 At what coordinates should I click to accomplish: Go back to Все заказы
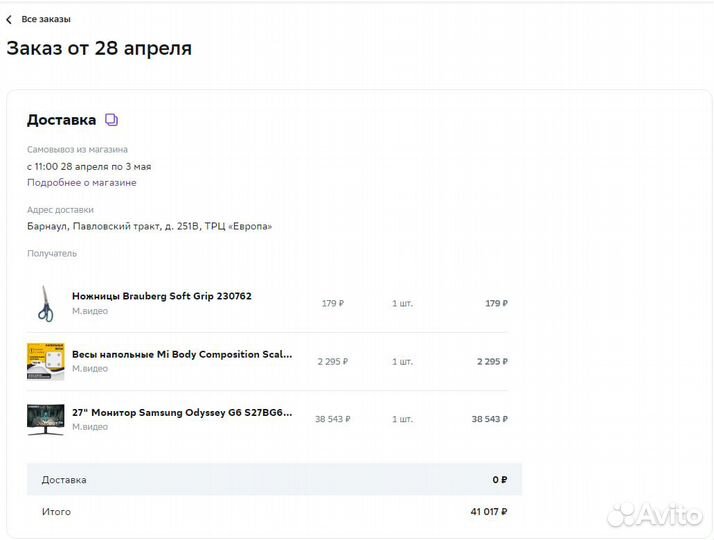pos(46,19)
